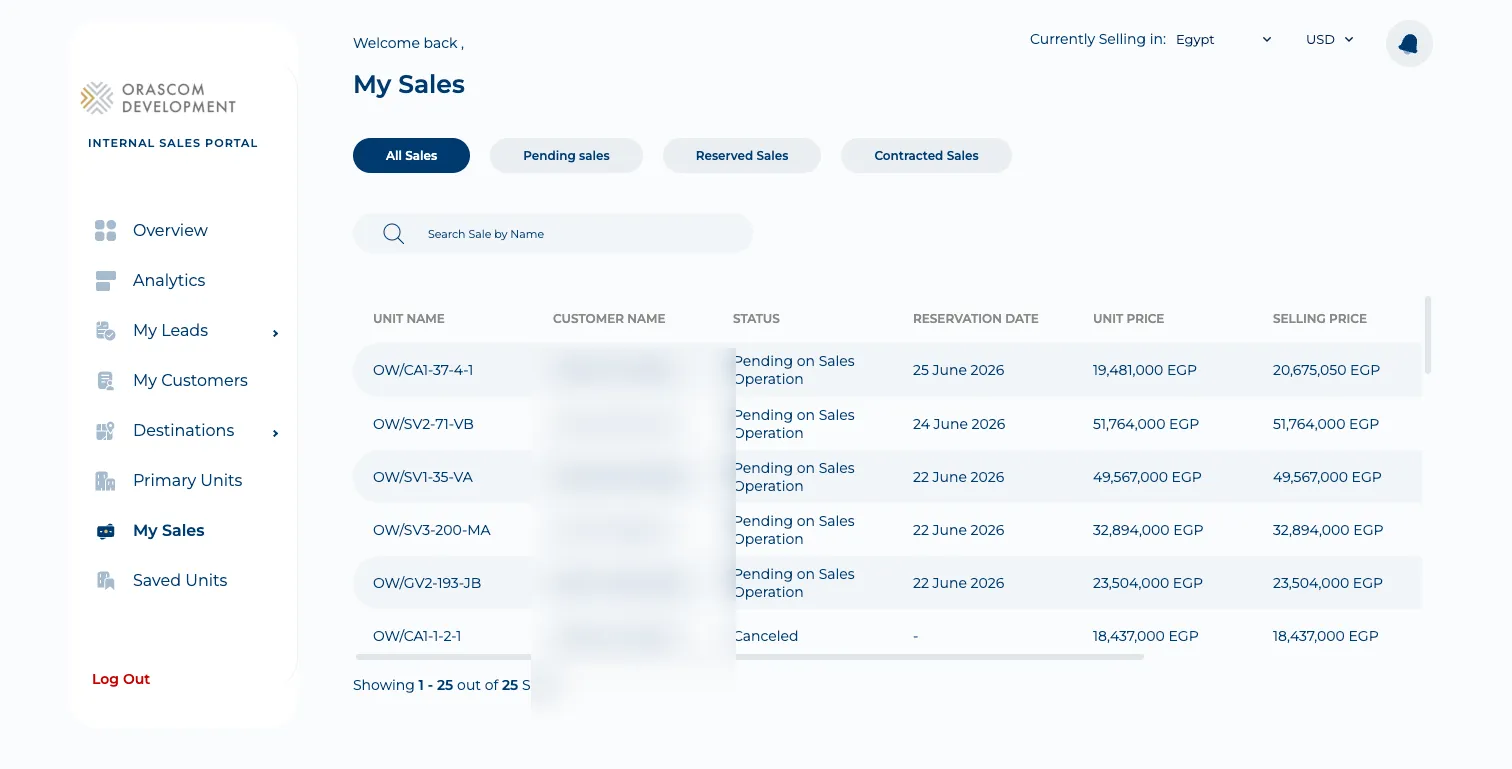Viewport: 1512px width, 769px height.
Task: Open Saved Units in sidebar
Action: [180, 581]
